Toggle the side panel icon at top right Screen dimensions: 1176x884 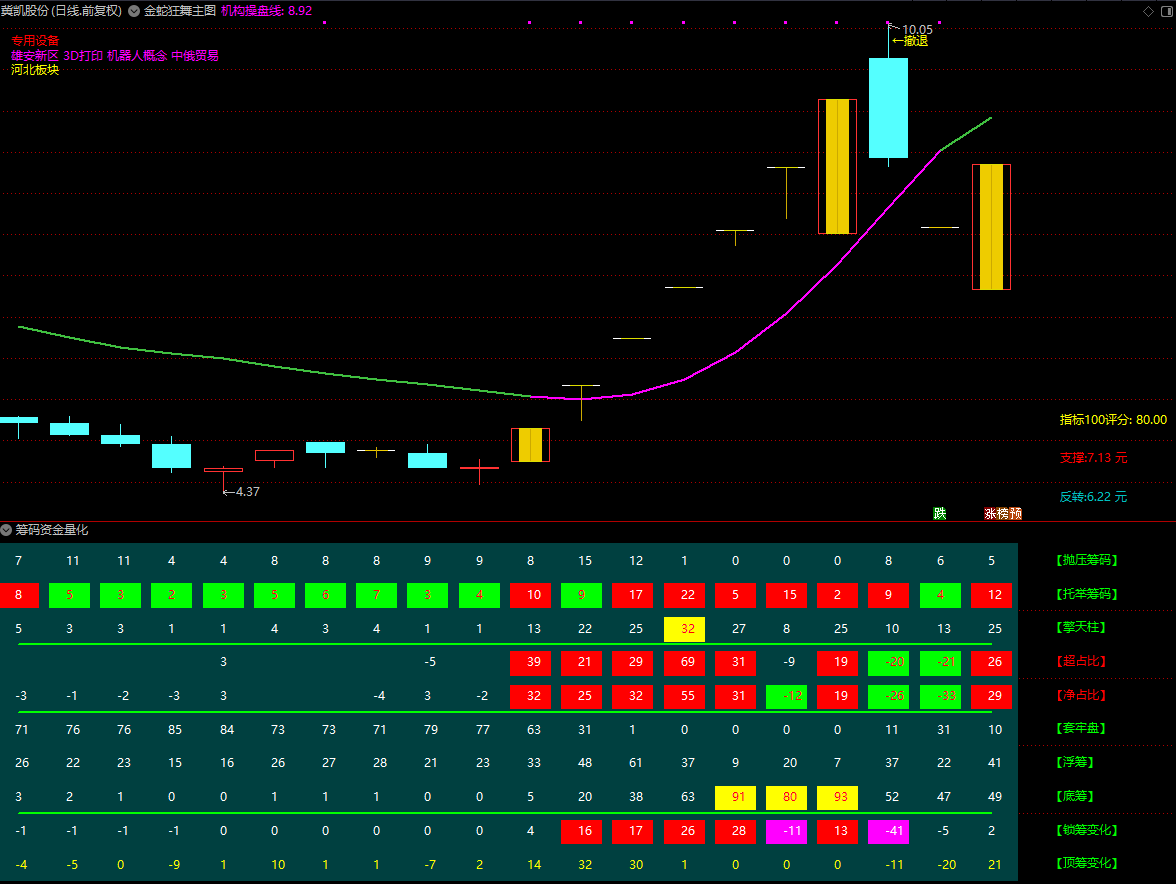click(1166, 11)
